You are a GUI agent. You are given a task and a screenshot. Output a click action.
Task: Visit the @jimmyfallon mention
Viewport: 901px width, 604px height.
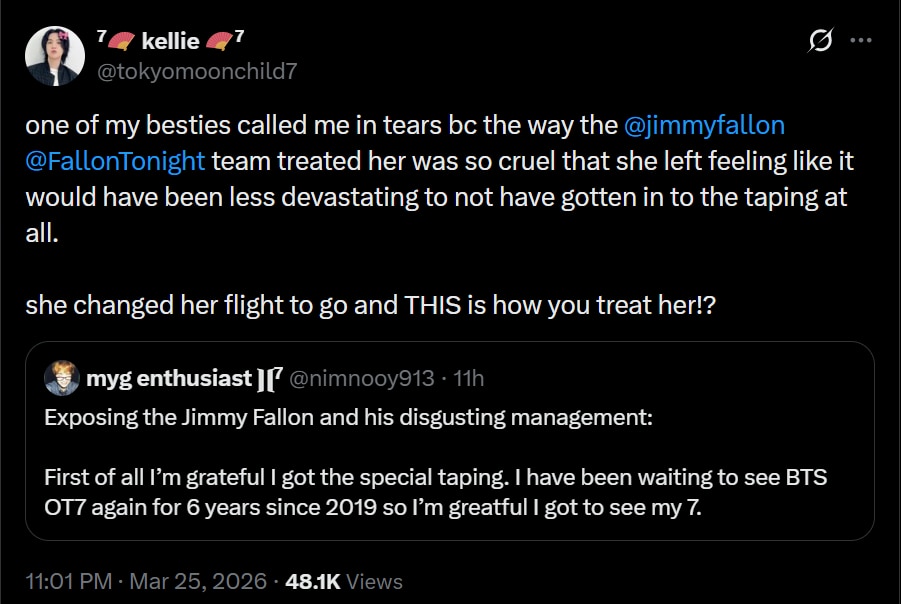click(x=704, y=126)
